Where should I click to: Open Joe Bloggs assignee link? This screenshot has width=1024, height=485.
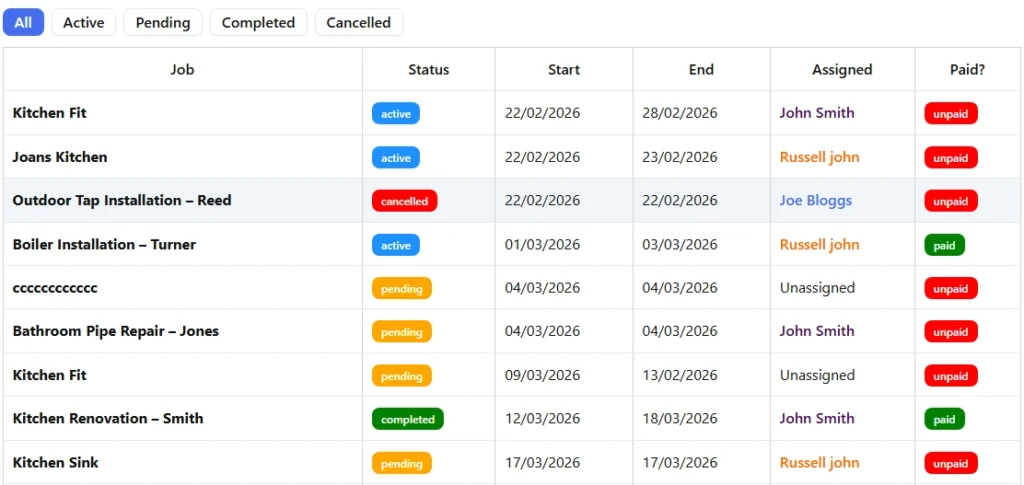coord(816,200)
